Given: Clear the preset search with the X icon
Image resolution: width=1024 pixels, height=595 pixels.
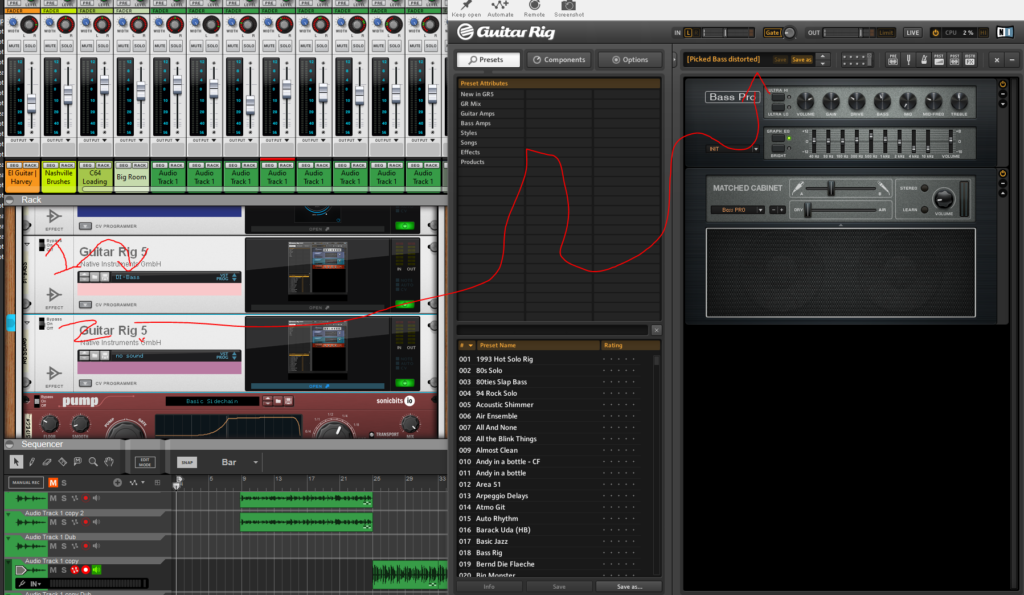Looking at the screenshot, I should 656,330.
